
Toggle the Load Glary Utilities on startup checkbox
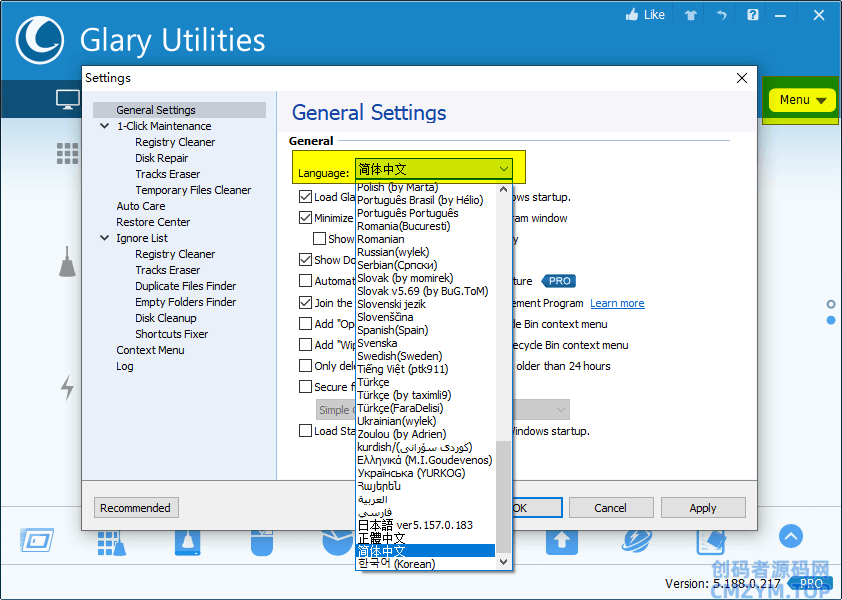point(306,197)
